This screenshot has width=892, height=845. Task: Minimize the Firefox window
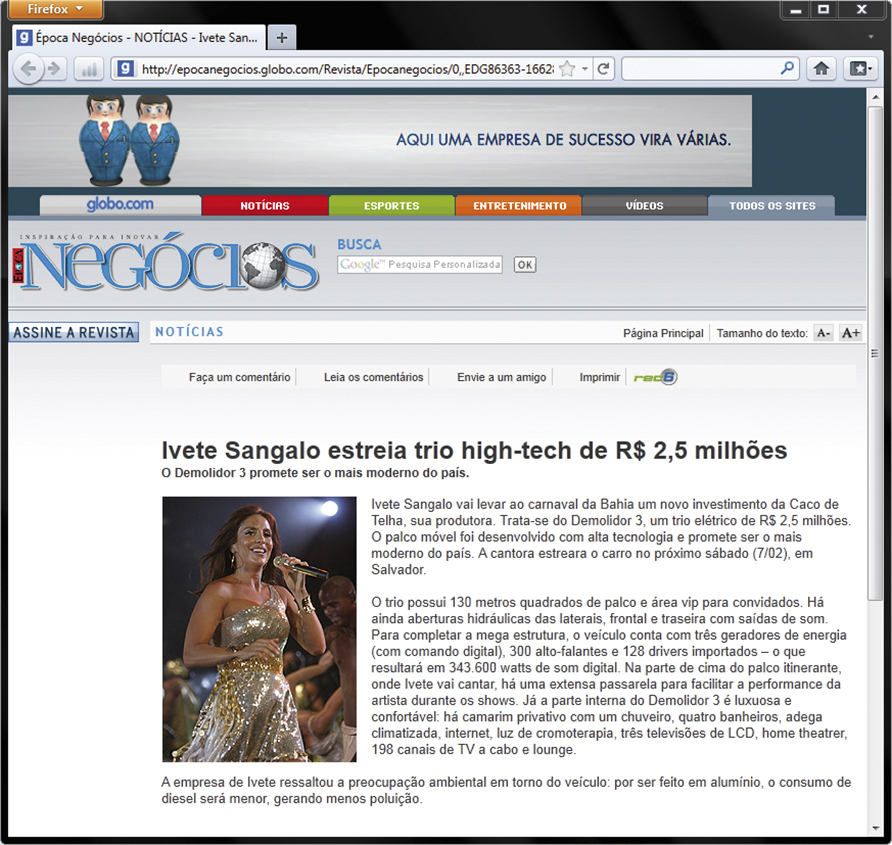[x=795, y=9]
